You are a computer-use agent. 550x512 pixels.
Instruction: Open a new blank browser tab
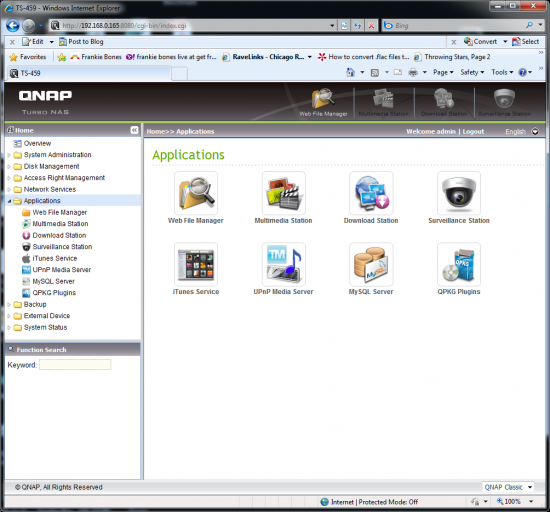179,74
